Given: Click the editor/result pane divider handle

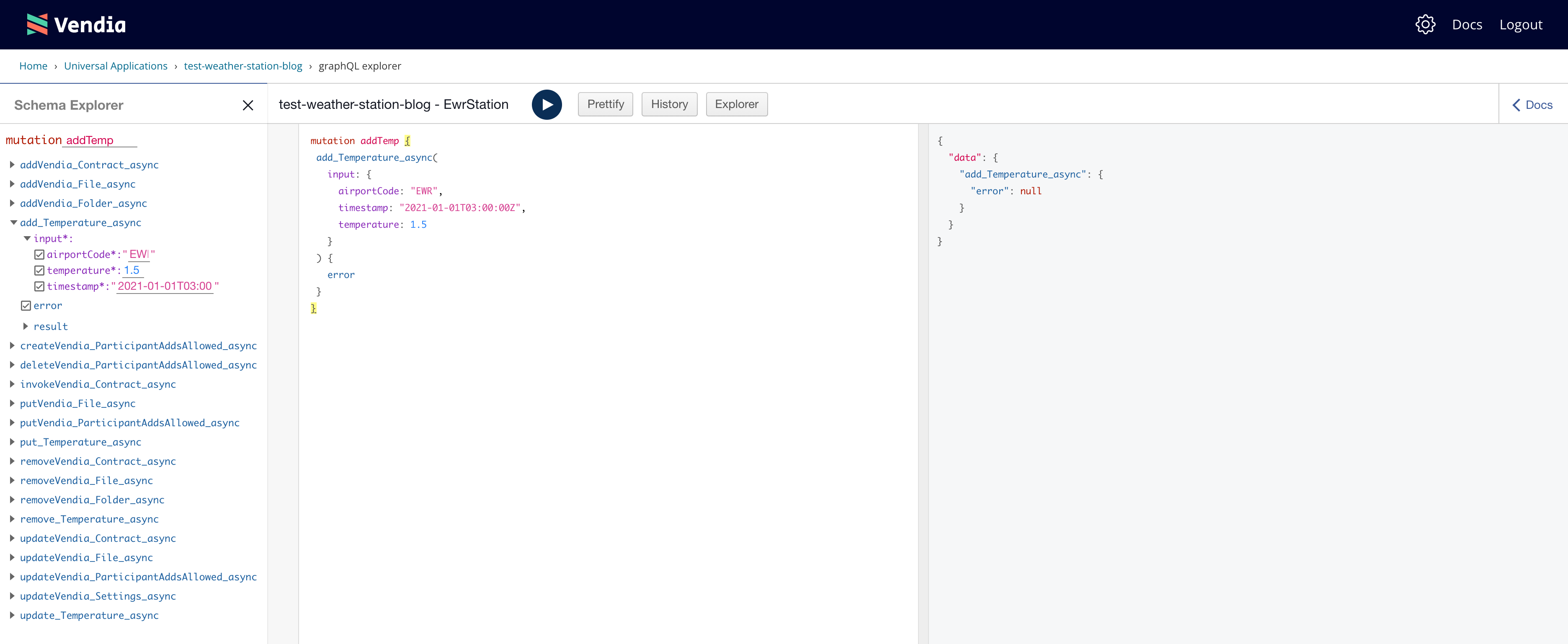Looking at the screenshot, I should click(923, 384).
